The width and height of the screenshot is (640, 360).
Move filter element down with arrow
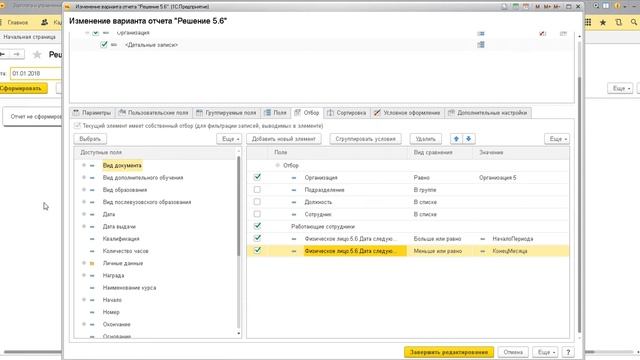469,139
